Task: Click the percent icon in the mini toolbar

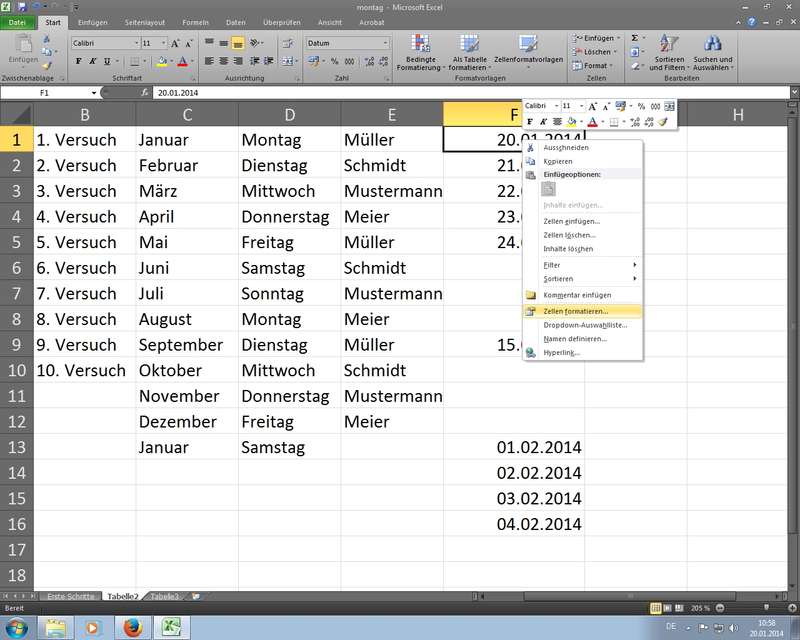Action: (x=641, y=106)
